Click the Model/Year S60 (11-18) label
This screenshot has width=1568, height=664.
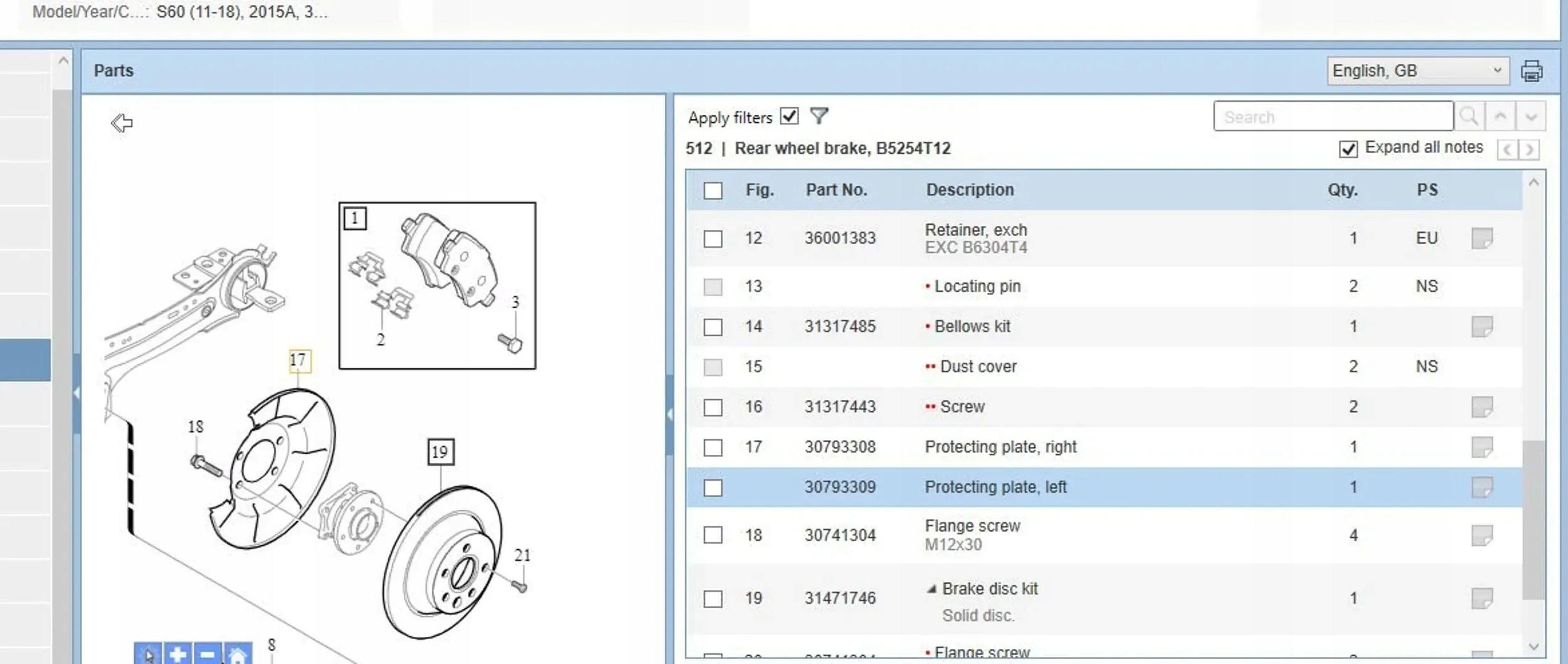click(180, 12)
